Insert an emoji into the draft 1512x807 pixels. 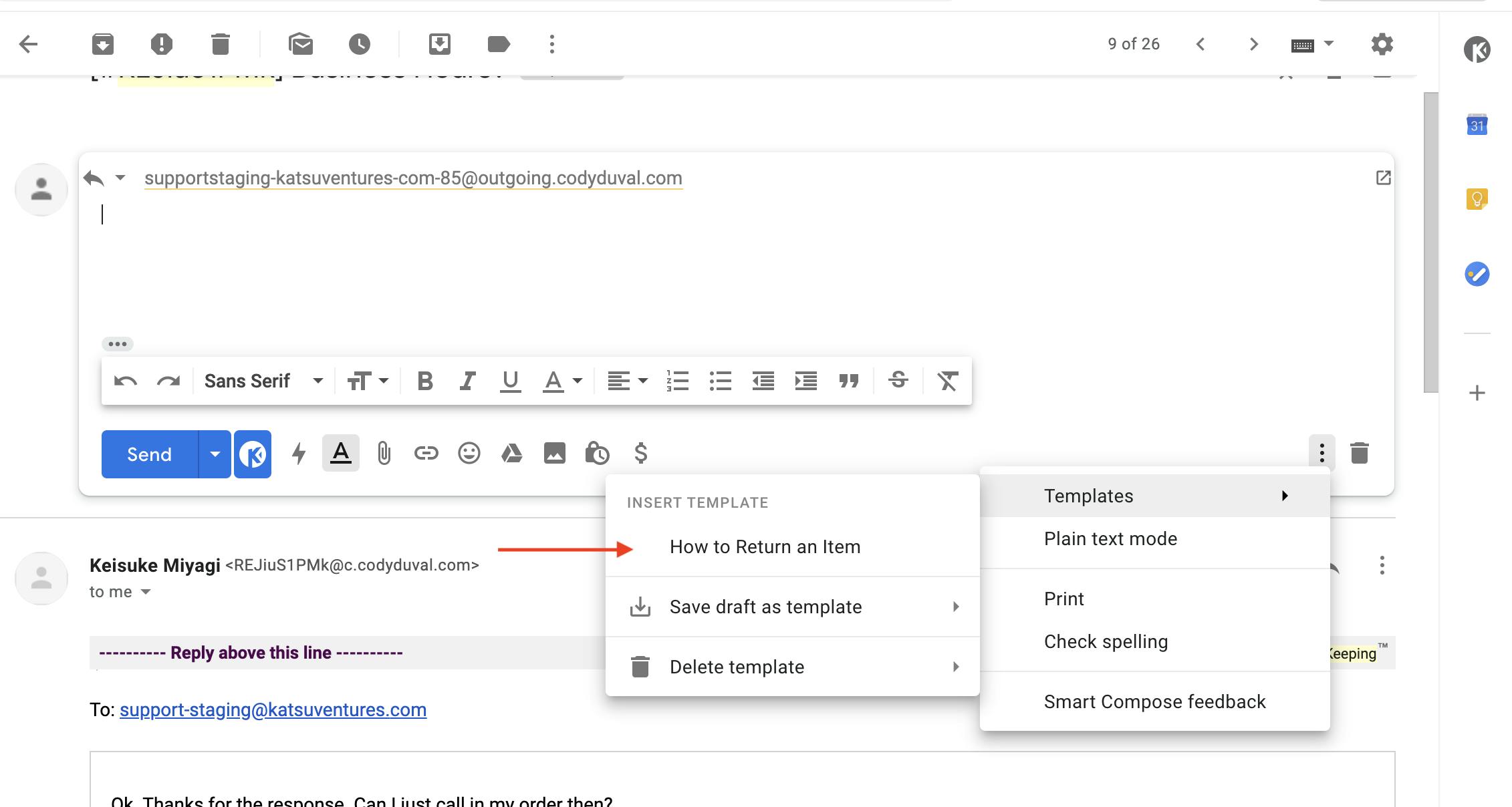[x=469, y=454]
